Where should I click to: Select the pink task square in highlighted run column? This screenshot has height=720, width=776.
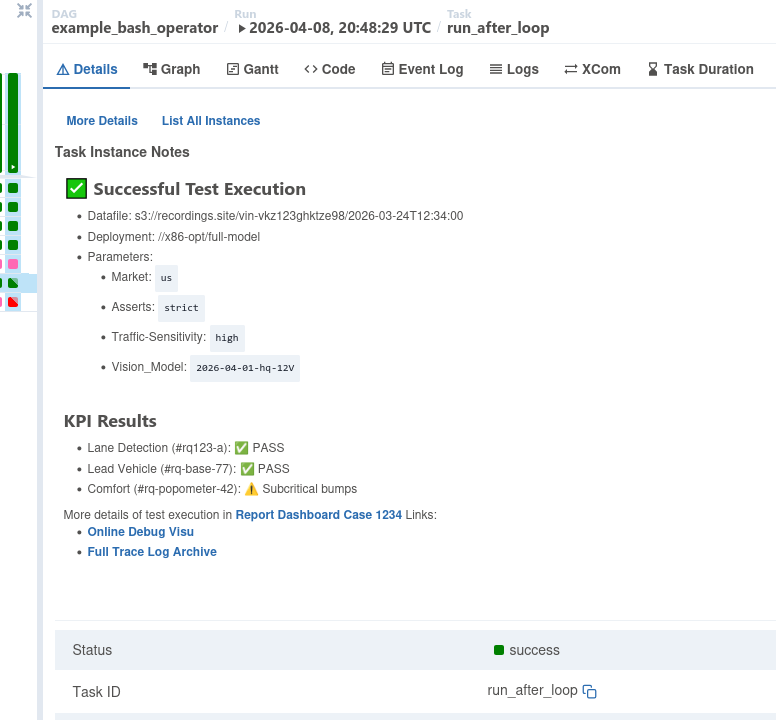13,264
